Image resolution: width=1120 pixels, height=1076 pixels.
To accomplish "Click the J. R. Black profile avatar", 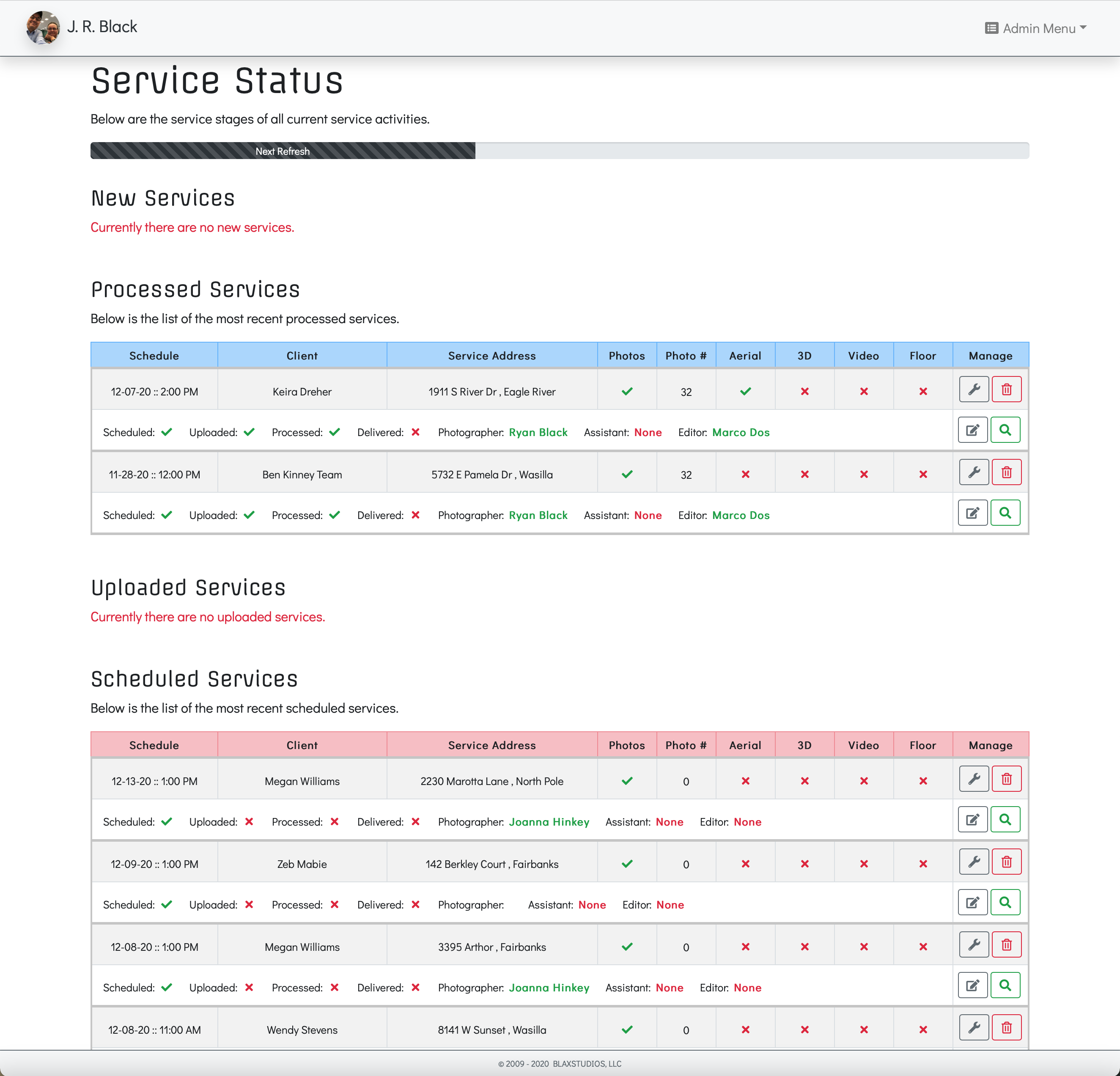I will tap(43, 27).
